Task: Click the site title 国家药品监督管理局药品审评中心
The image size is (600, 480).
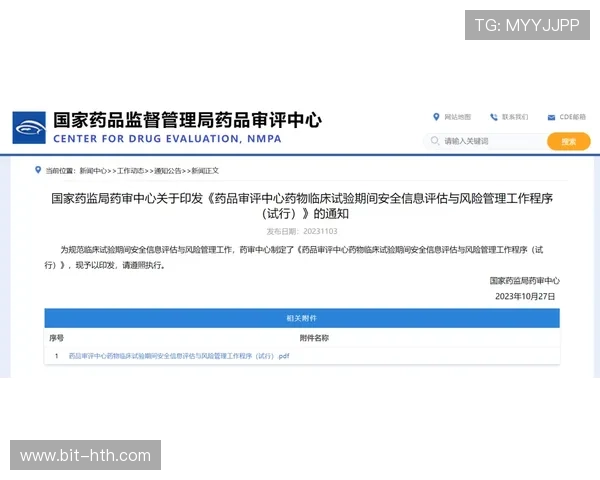Action: click(187, 120)
